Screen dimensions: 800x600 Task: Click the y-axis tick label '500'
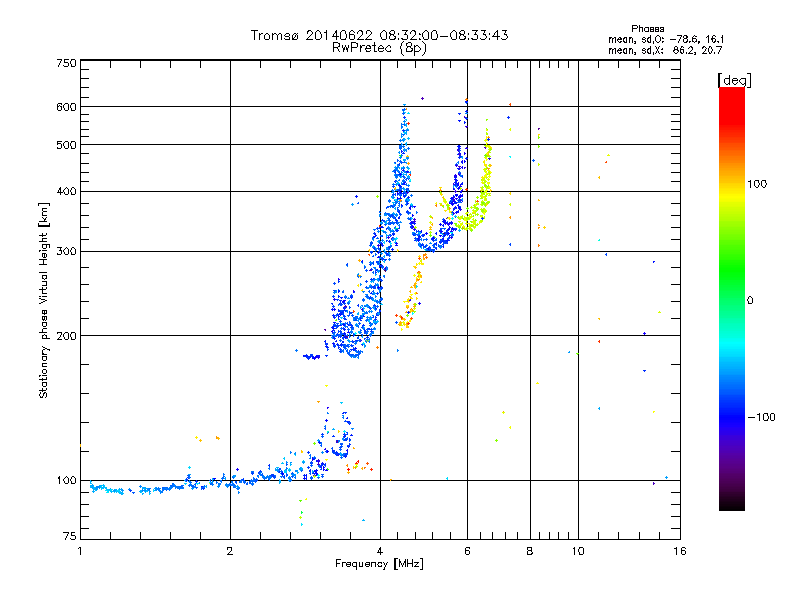[x=67, y=145]
